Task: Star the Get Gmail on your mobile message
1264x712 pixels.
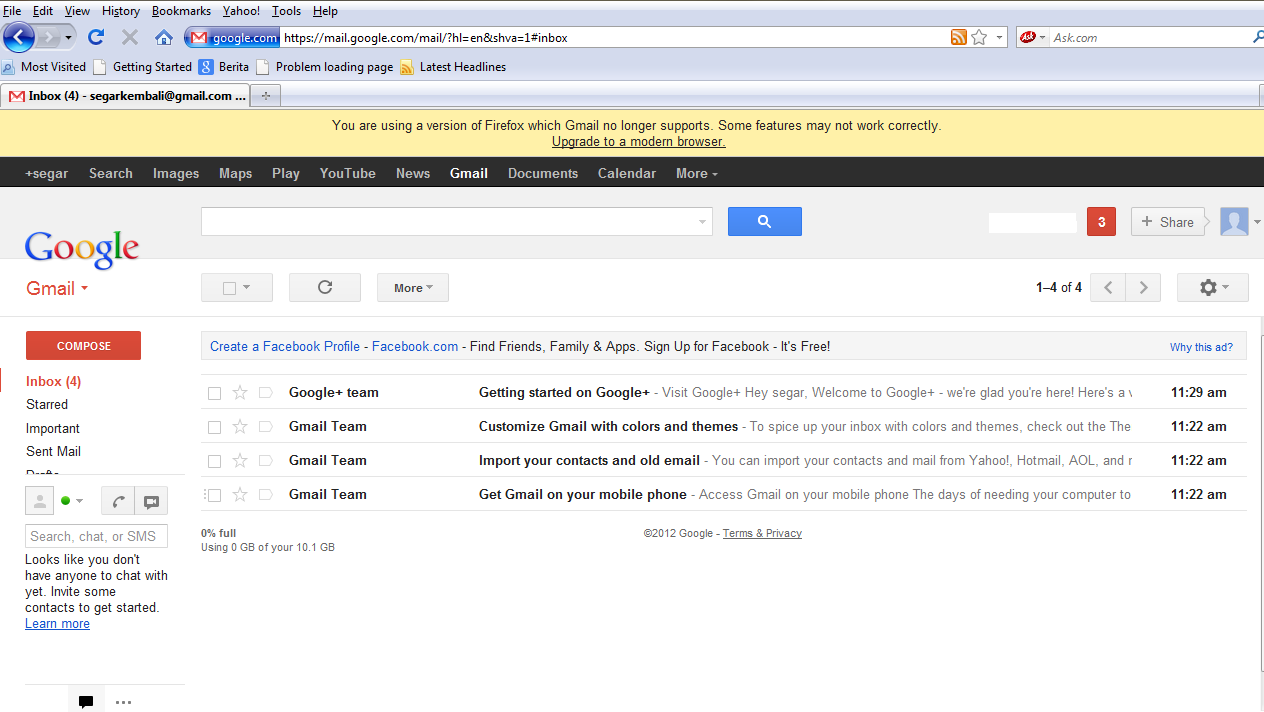Action: (x=240, y=495)
